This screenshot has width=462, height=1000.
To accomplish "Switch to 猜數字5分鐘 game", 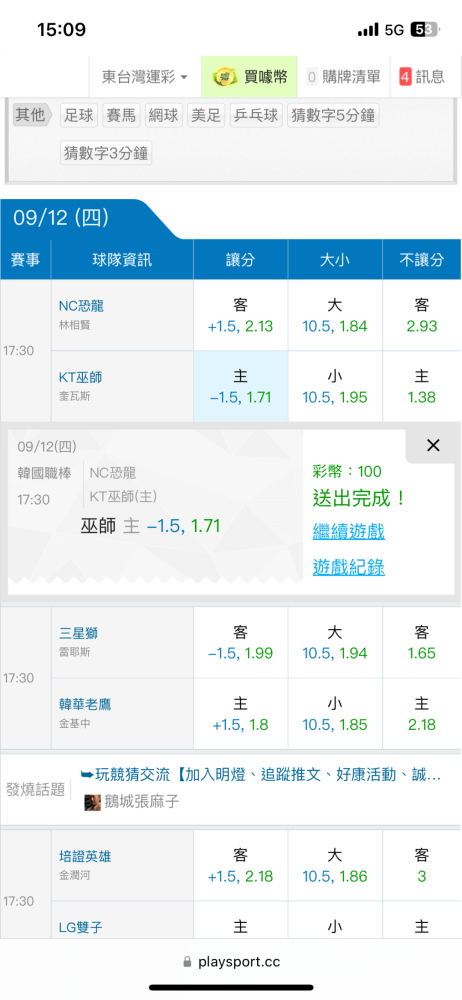I will [332, 115].
